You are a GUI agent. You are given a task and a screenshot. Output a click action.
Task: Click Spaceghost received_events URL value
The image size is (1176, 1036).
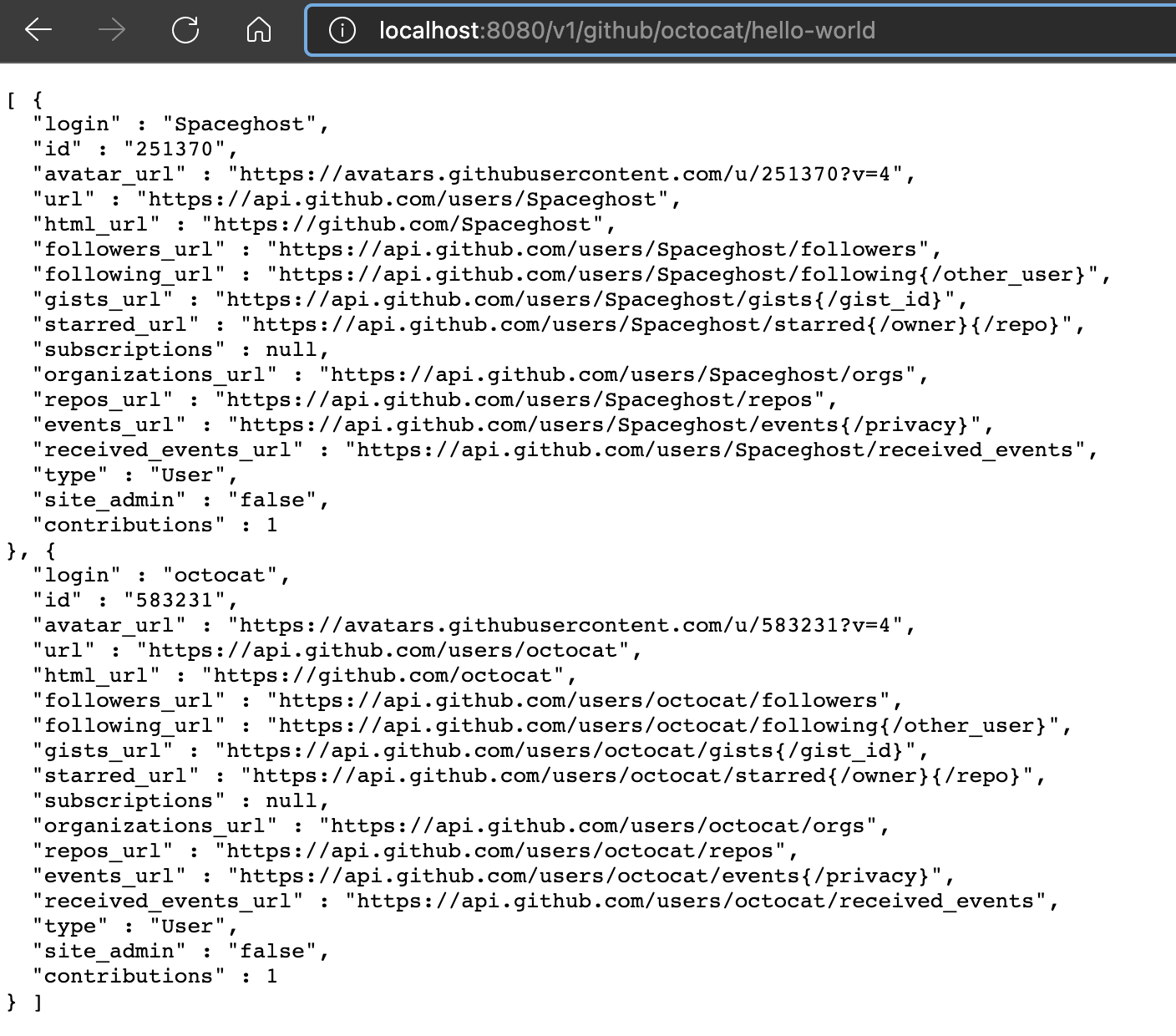716,450
